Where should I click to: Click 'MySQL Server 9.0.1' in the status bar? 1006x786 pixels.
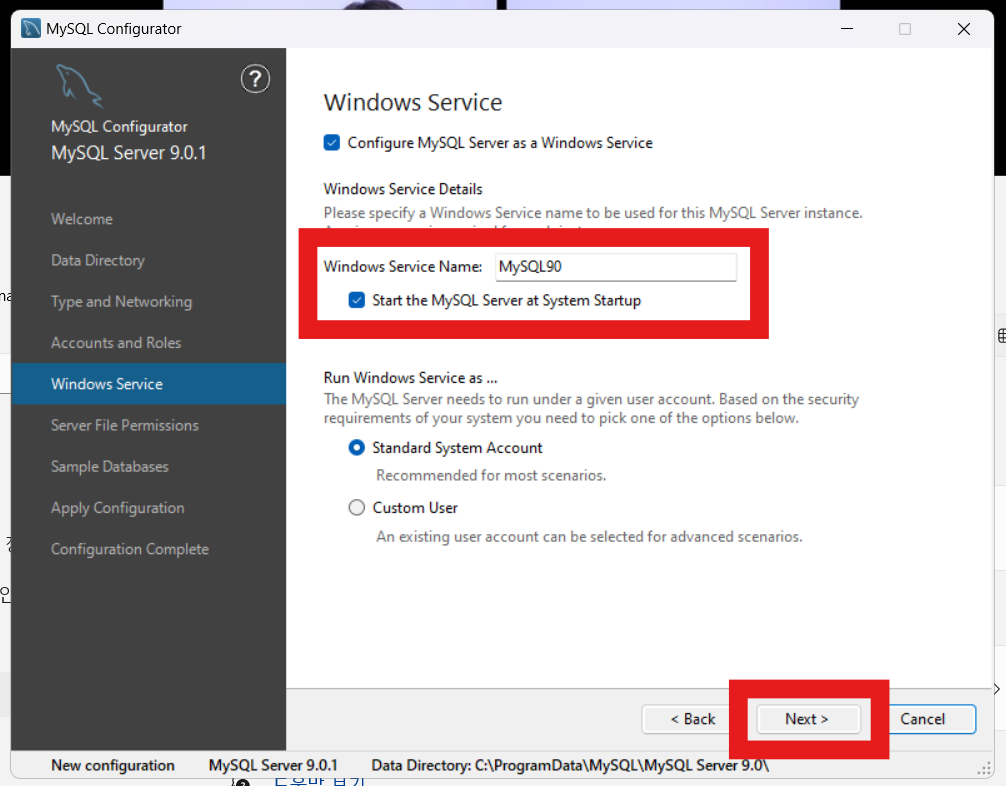pyautogui.click(x=273, y=765)
